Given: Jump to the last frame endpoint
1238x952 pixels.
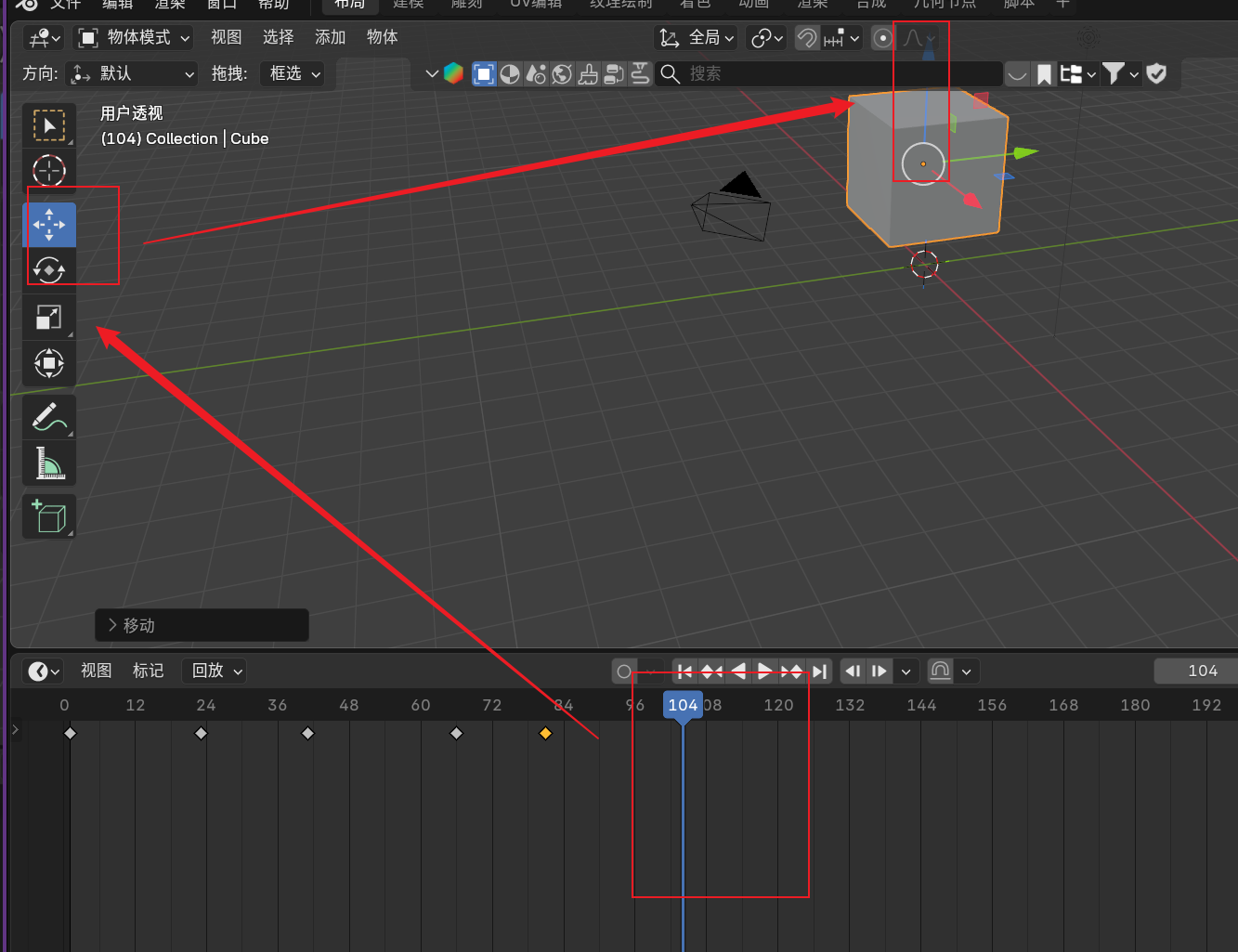Looking at the screenshot, I should (818, 672).
